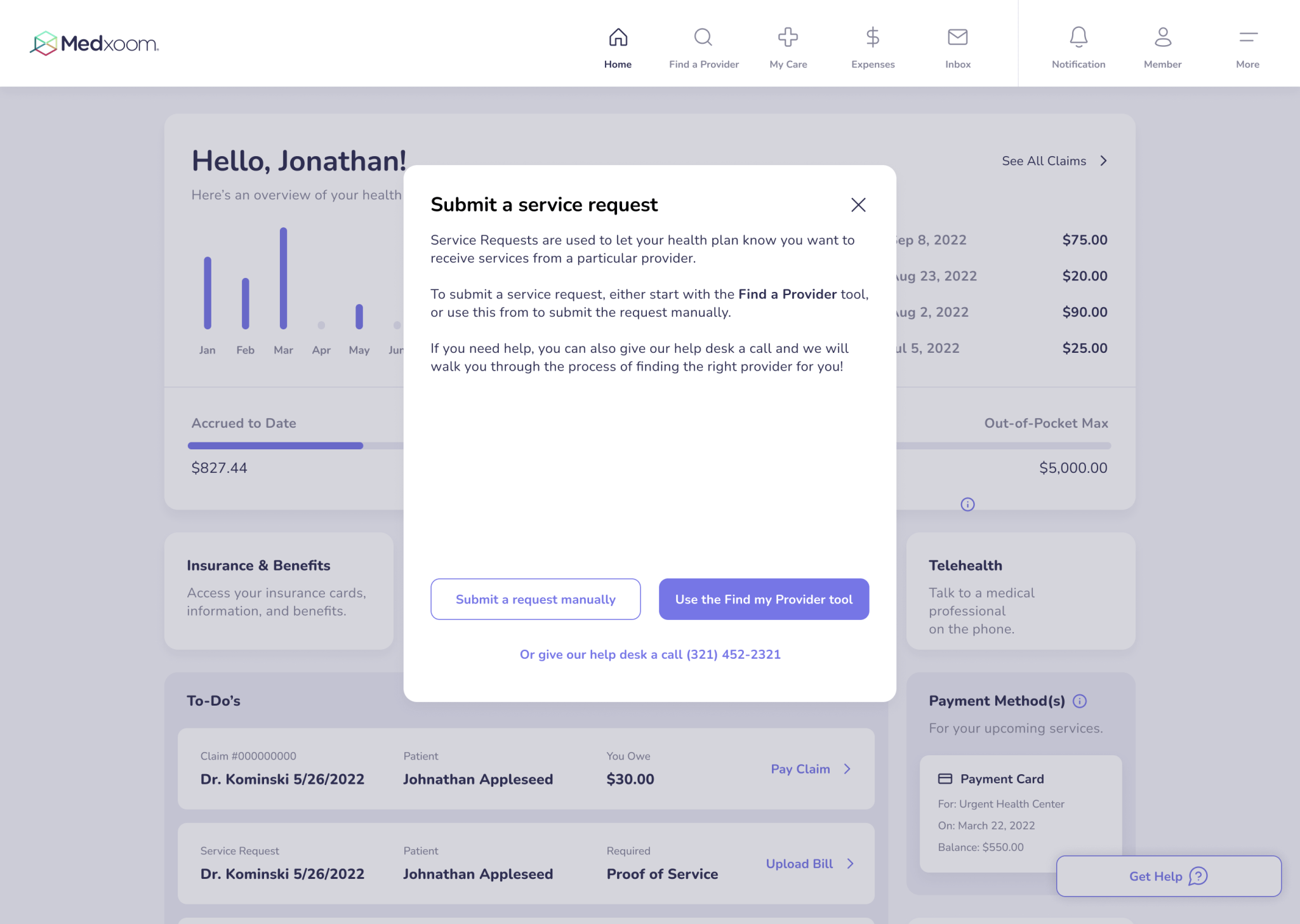
Task: Select the $75.00 claim row
Action: 1002,241
